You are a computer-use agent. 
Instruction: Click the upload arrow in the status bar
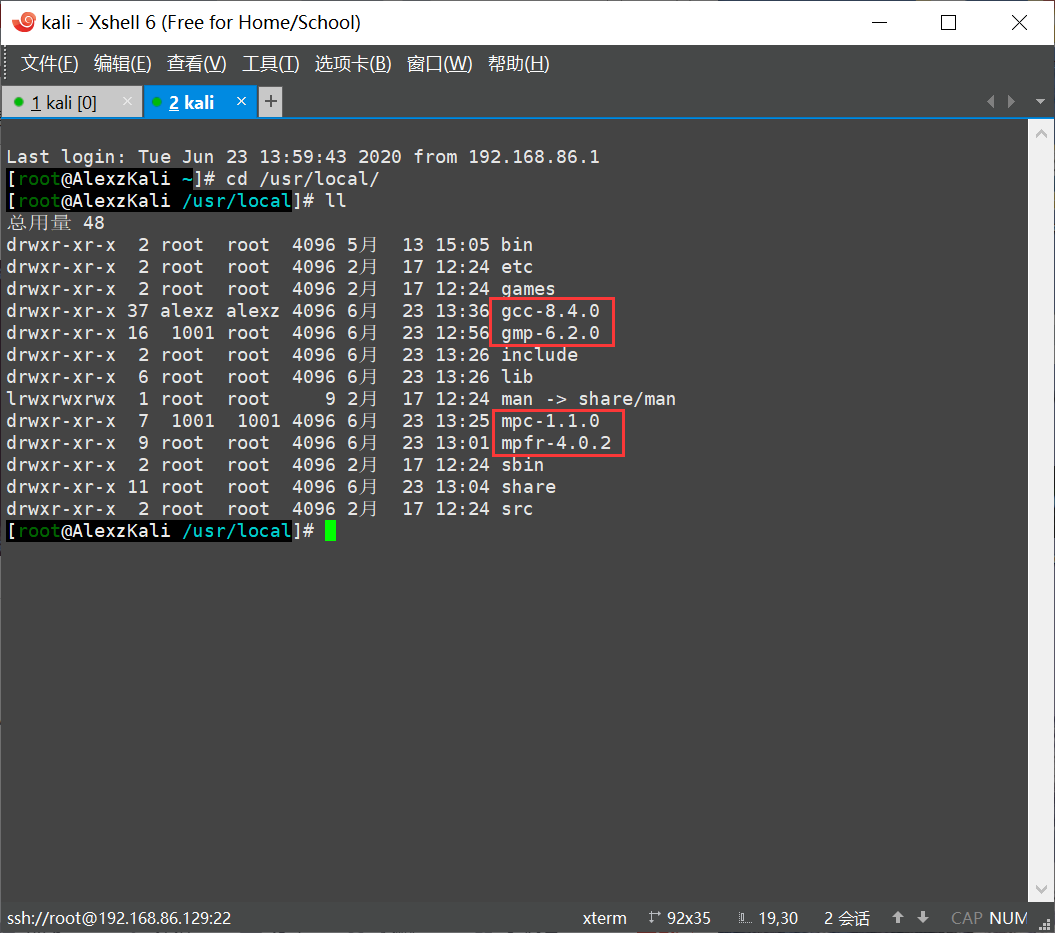pos(897,917)
